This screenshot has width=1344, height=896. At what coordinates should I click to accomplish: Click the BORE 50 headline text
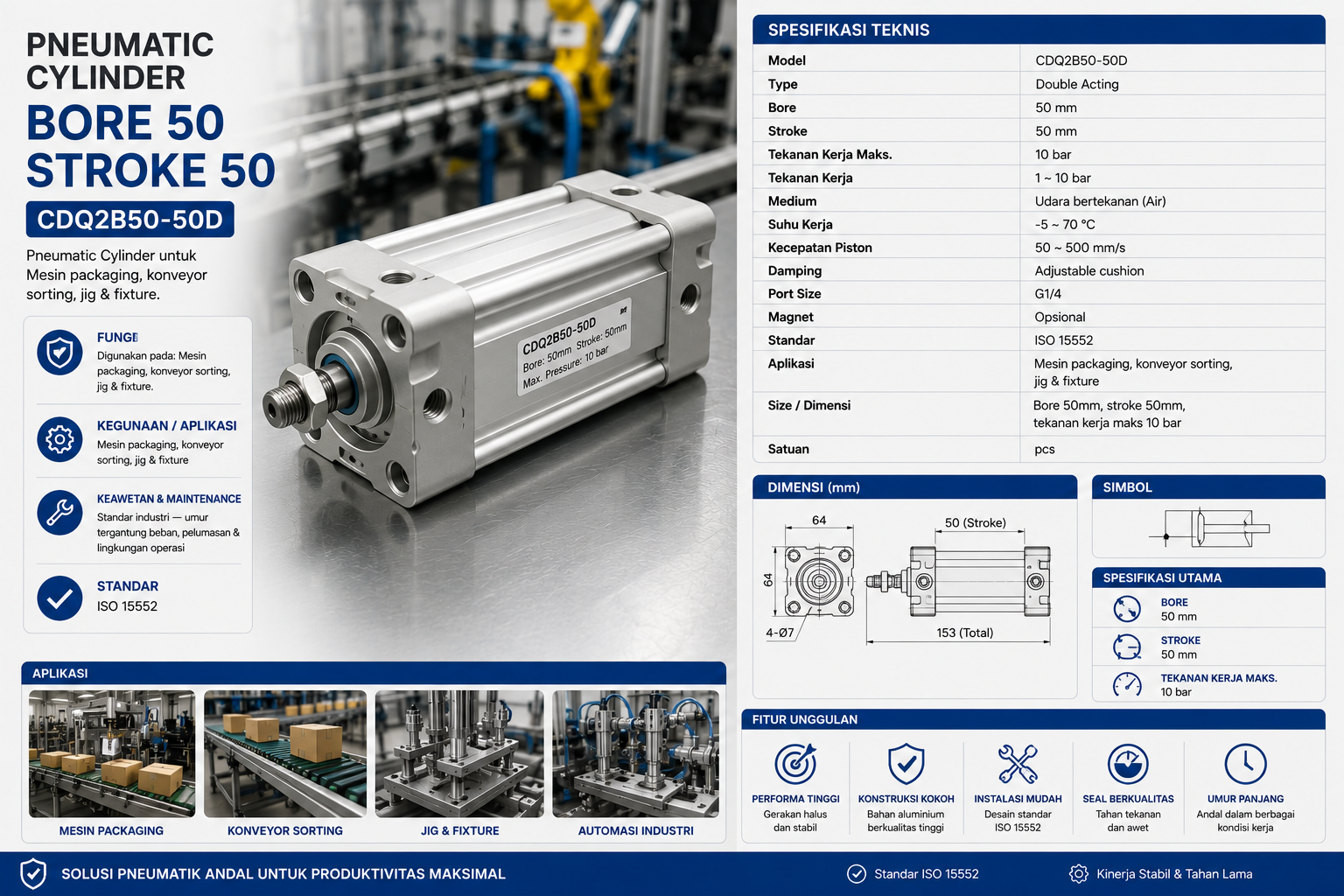click(x=125, y=122)
